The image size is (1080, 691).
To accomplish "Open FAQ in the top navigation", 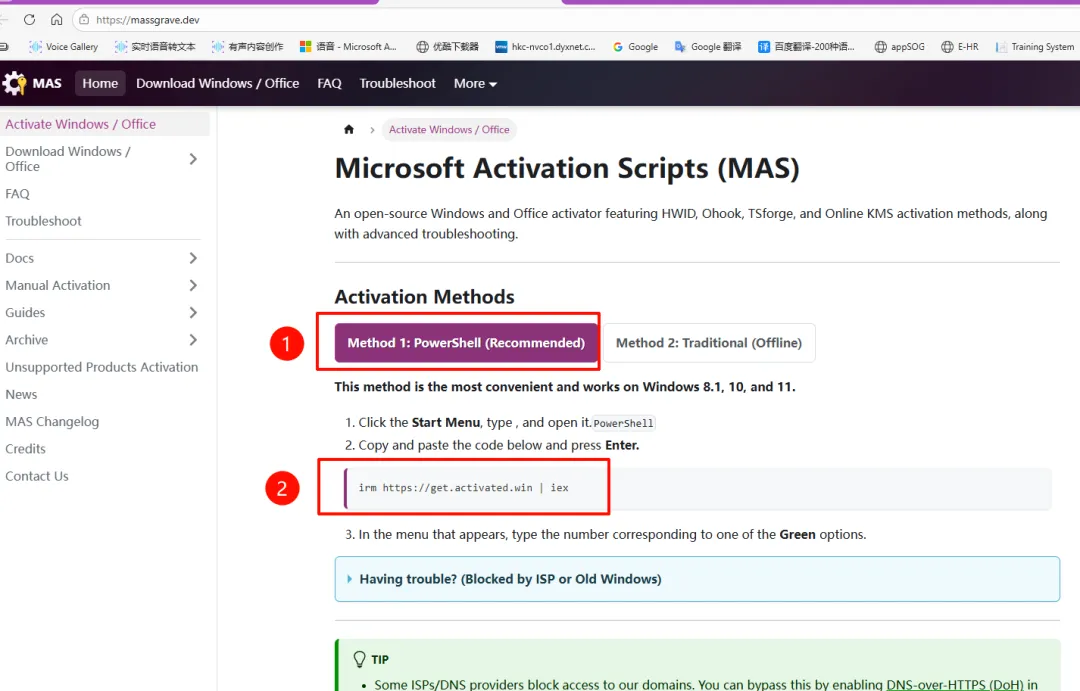I will tap(329, 83).
